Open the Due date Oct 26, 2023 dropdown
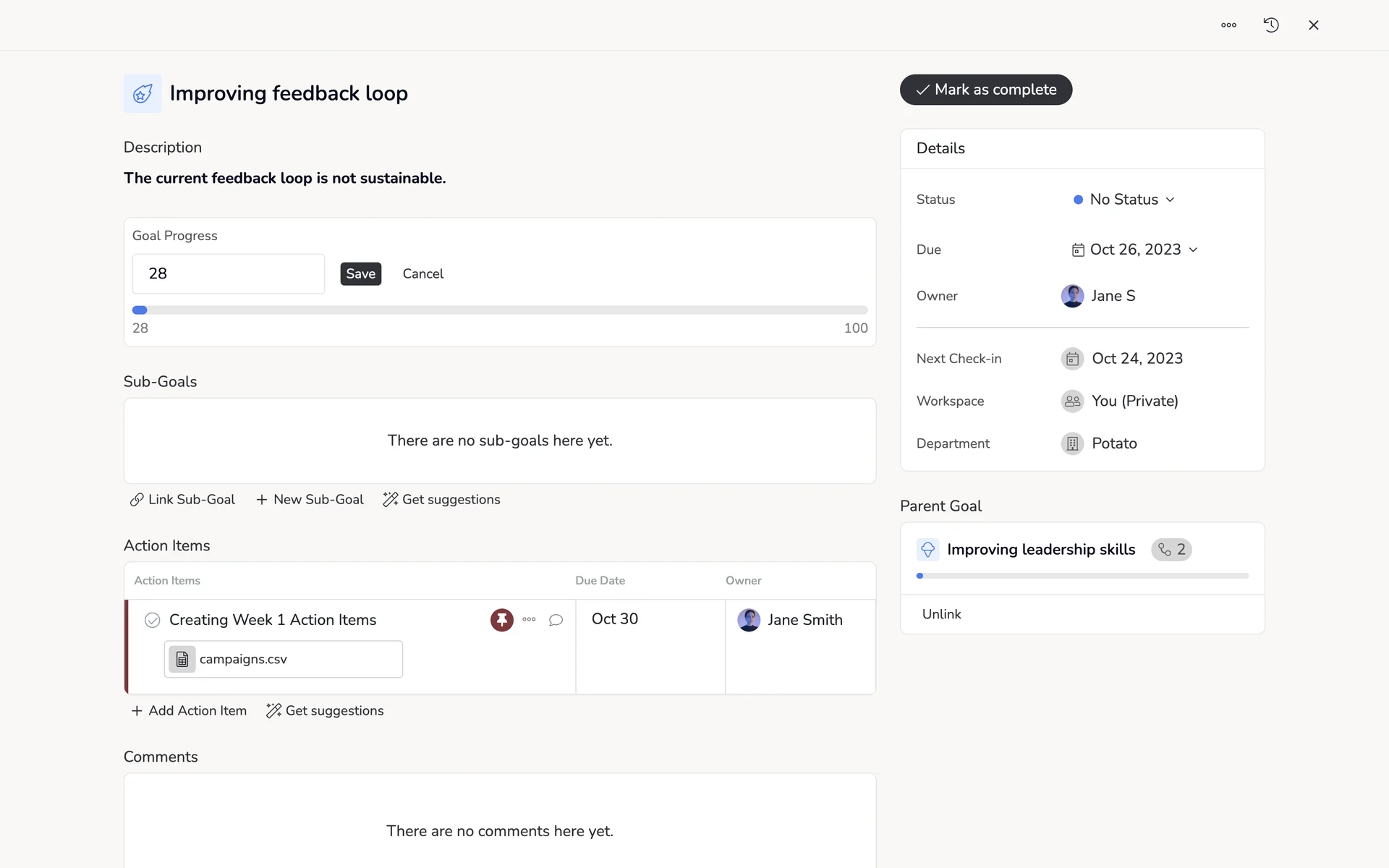 pos(1134,250)
